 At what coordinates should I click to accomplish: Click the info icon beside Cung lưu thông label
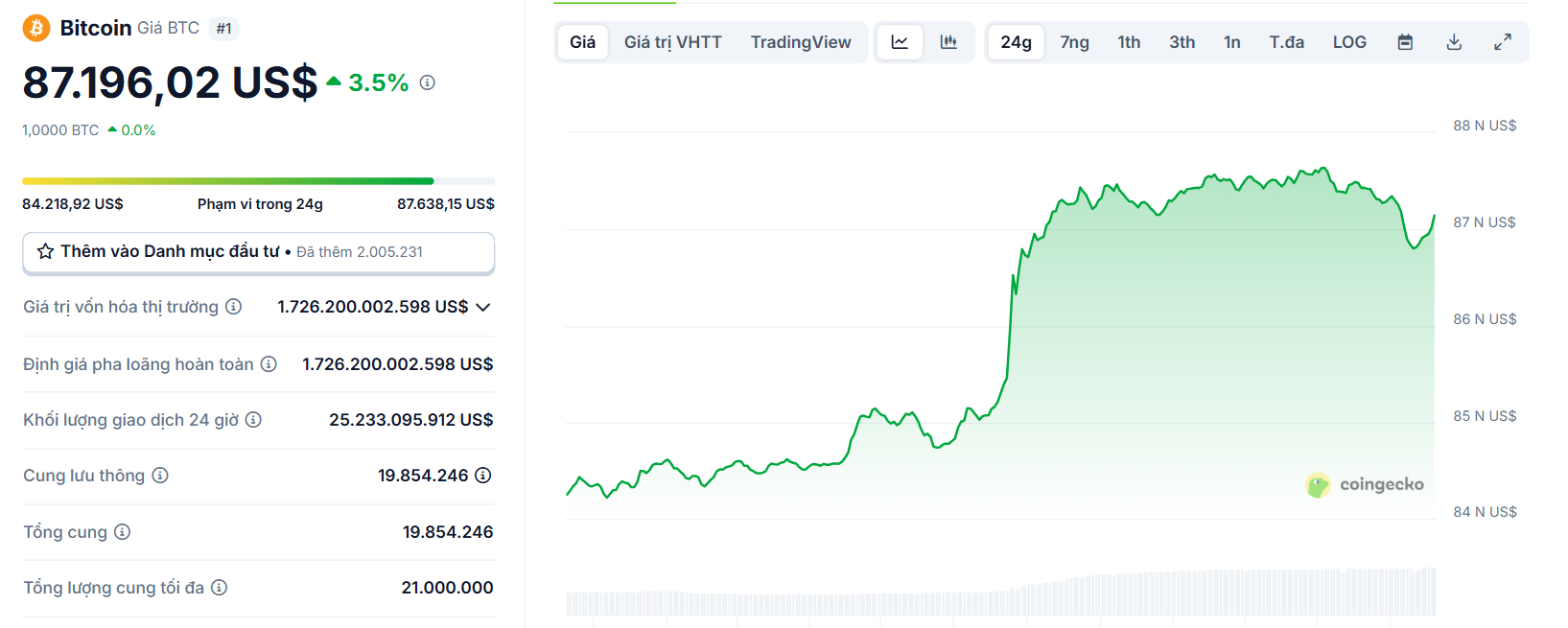(x=160, y=476)
